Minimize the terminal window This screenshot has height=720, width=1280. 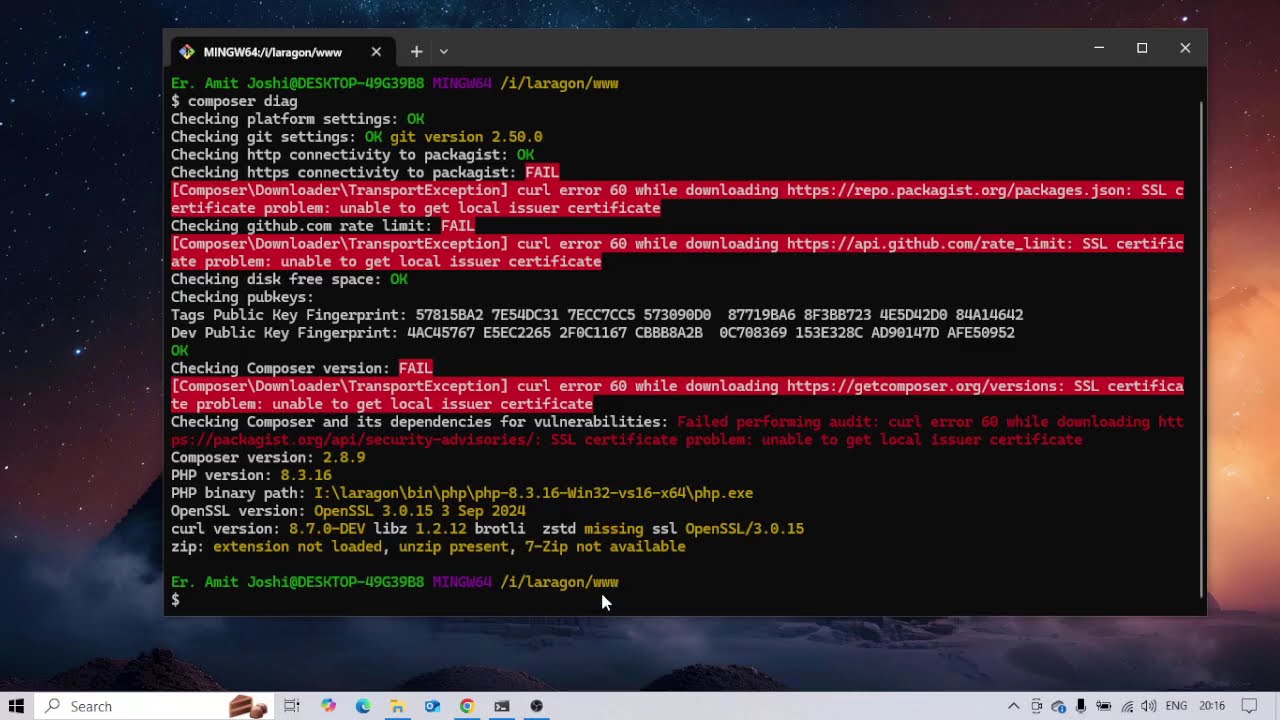tap(1099, 48)
